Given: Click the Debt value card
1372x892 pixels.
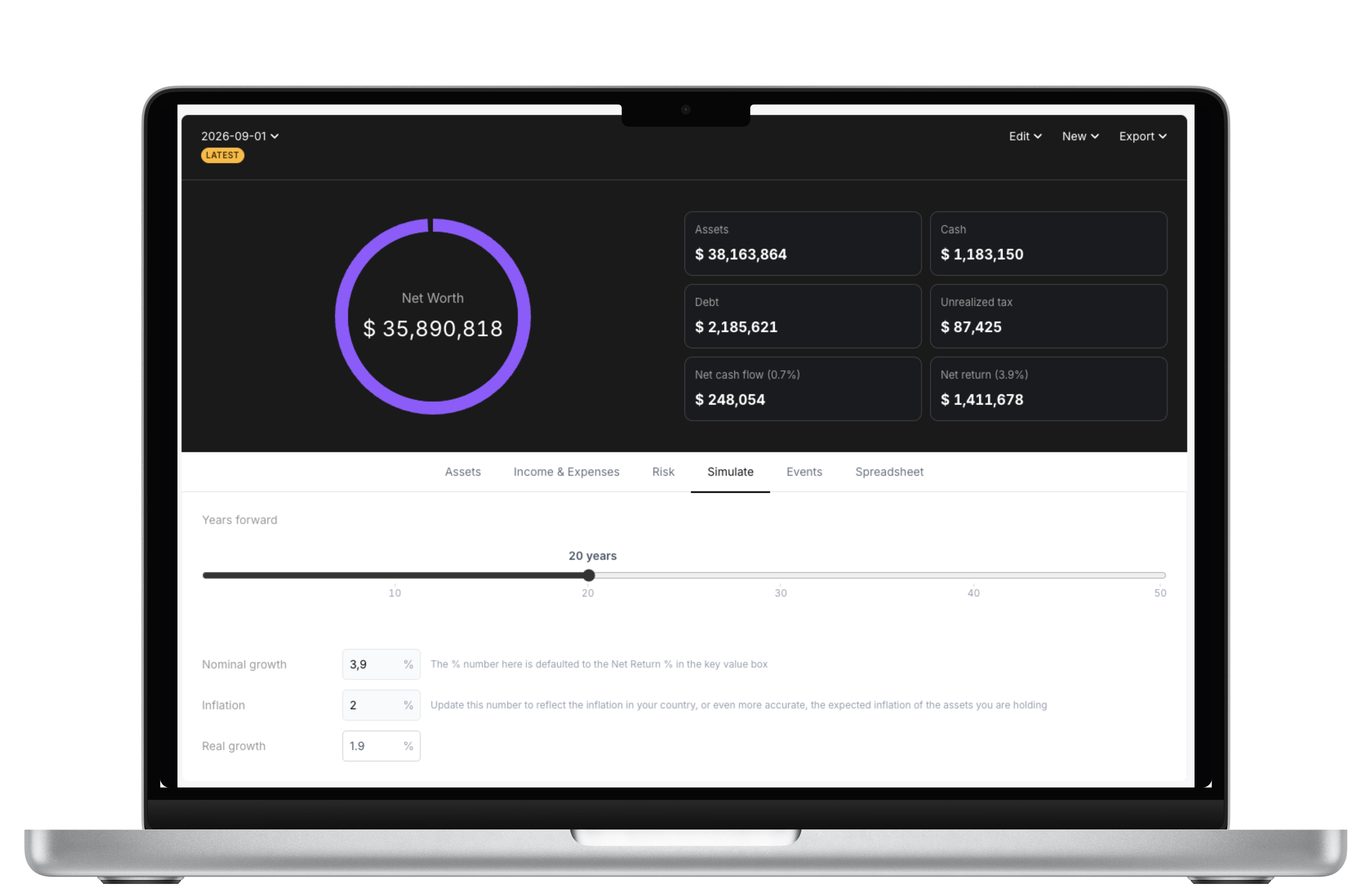Looking at the screenshot, I should 803,316.
